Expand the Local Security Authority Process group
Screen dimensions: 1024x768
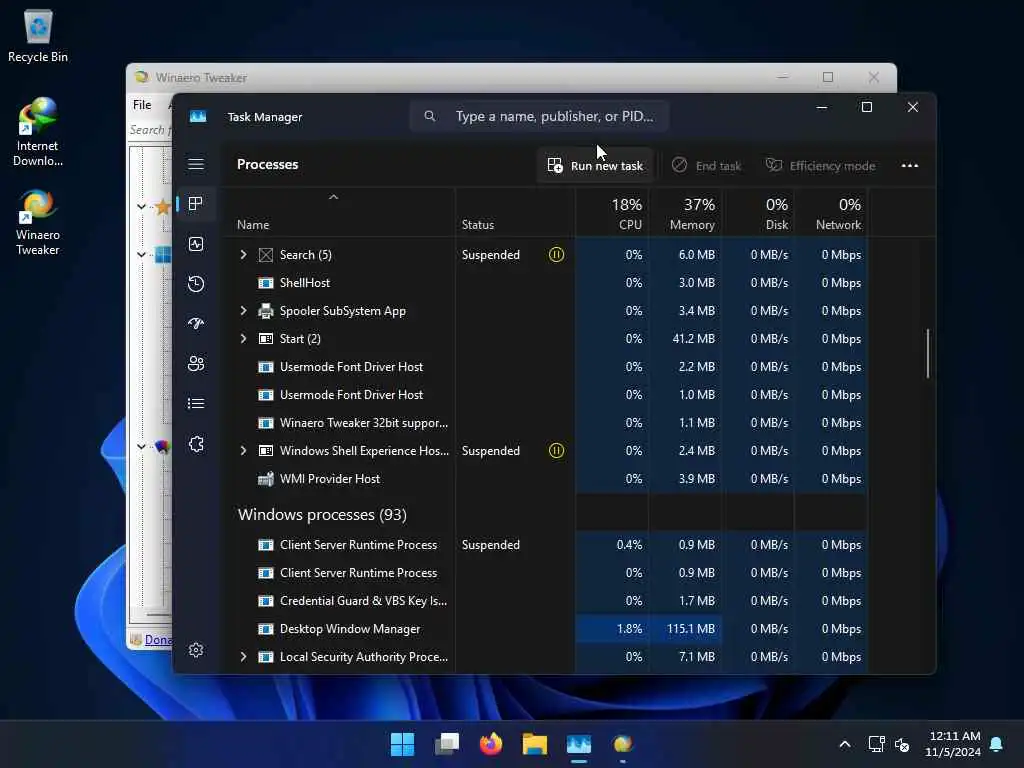(244, 657)
